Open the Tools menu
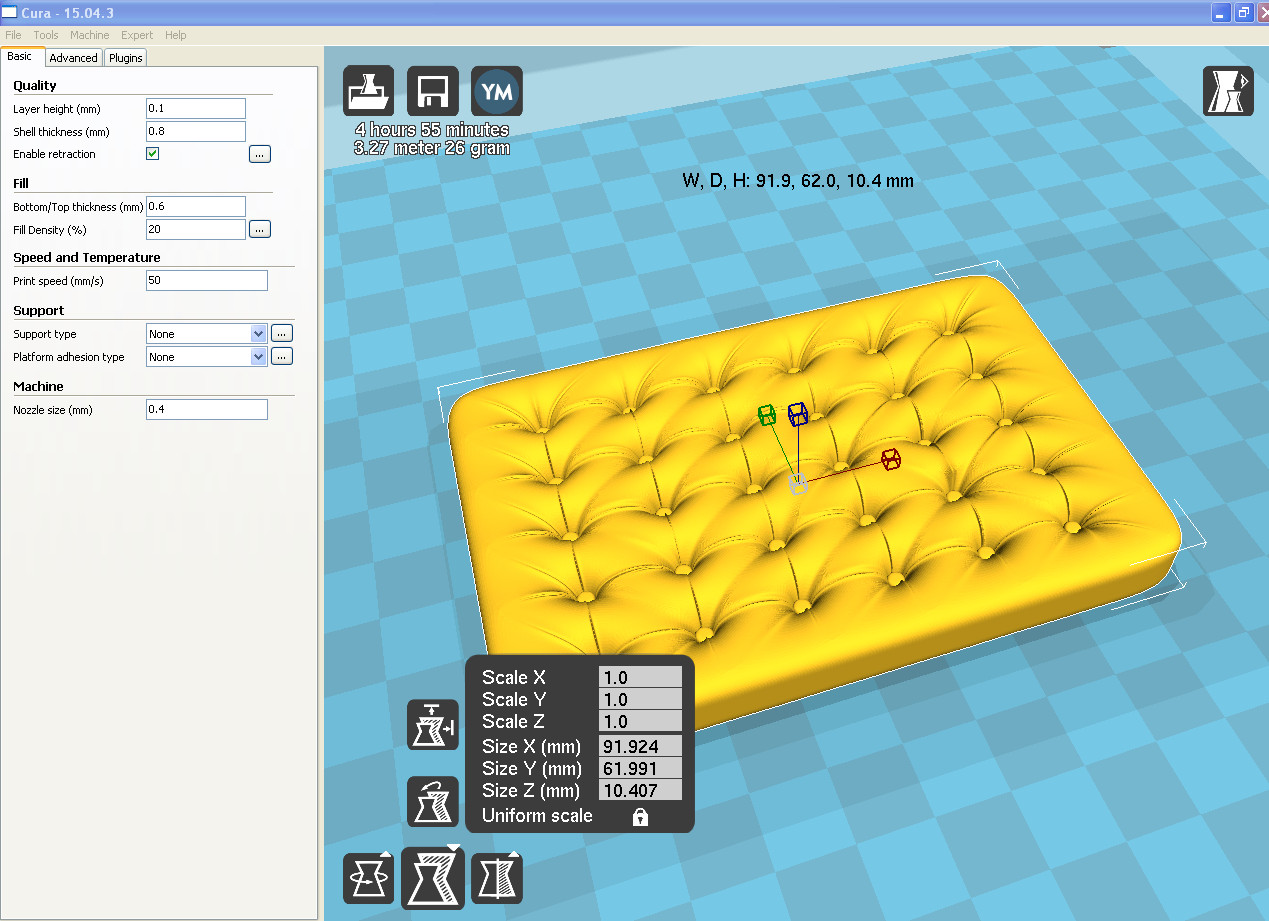The width and height of the screenshot is (1269, 921). 46,35
